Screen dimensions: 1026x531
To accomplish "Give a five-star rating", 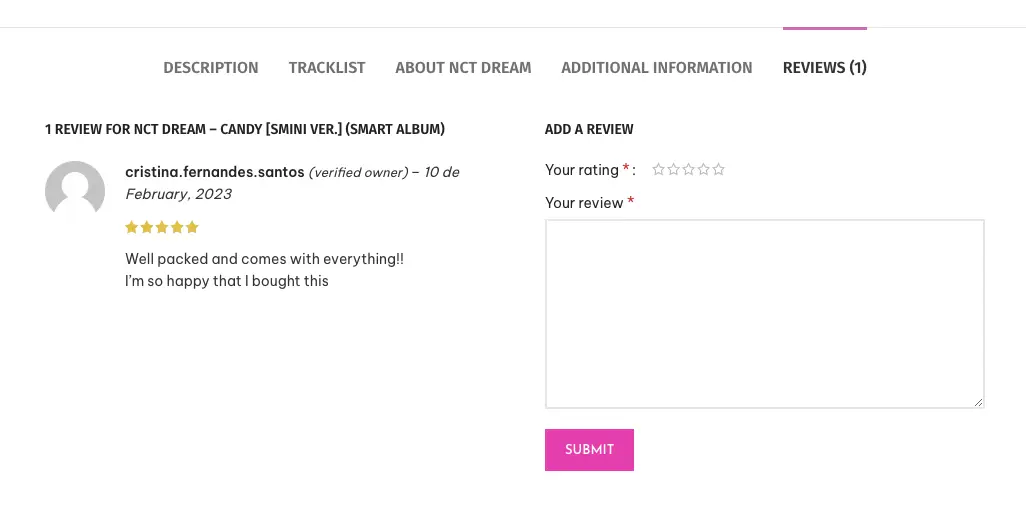I will (x=718, y=170).
